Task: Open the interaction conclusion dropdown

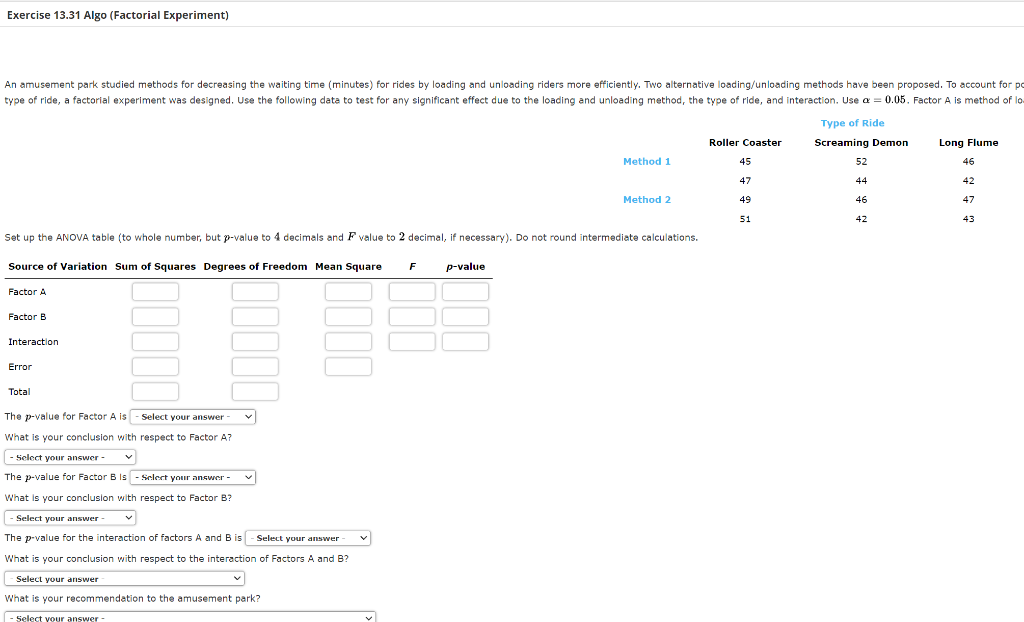Action: pos(124,577)
